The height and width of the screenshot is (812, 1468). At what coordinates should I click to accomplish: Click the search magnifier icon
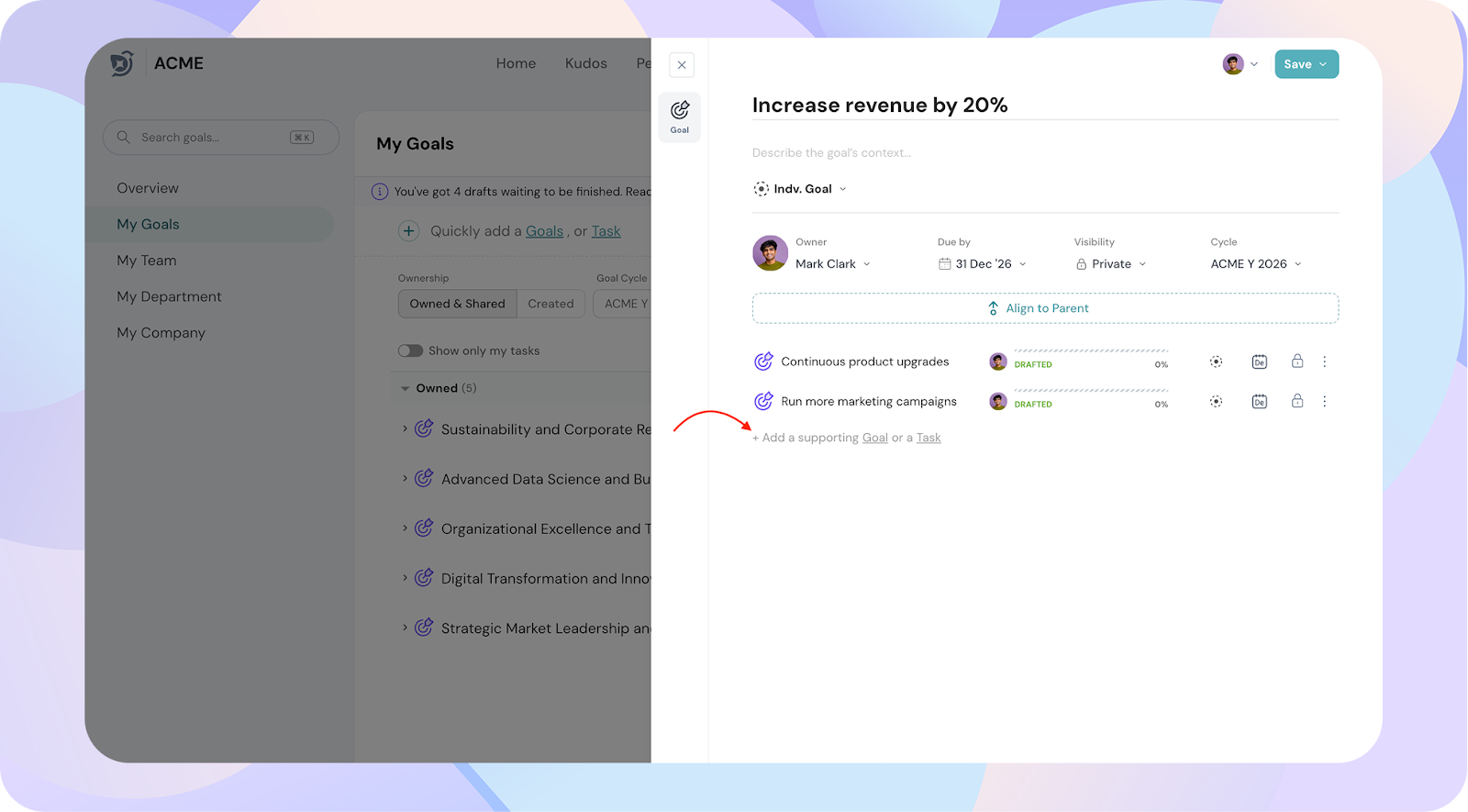coord(123,137)
